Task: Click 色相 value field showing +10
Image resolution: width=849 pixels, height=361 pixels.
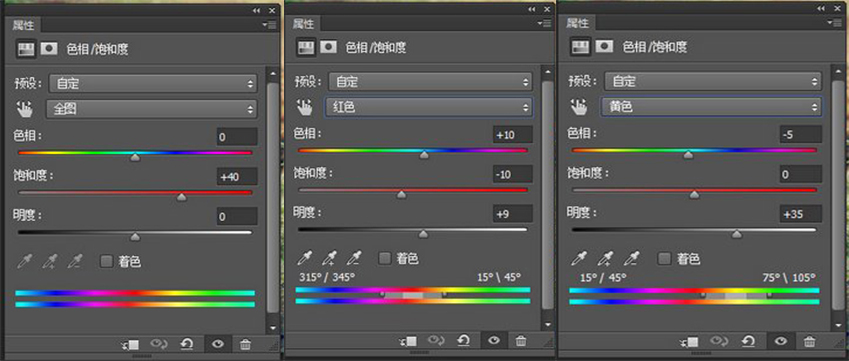Action: [513, 135]
